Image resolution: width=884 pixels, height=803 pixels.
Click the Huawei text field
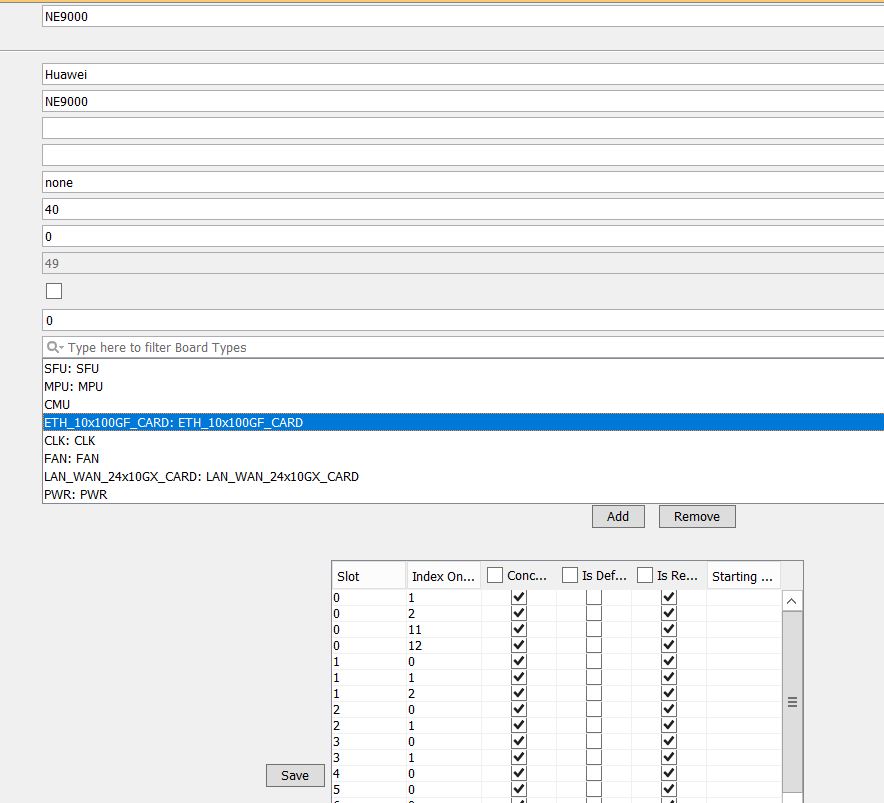click(x=460, y=74)
